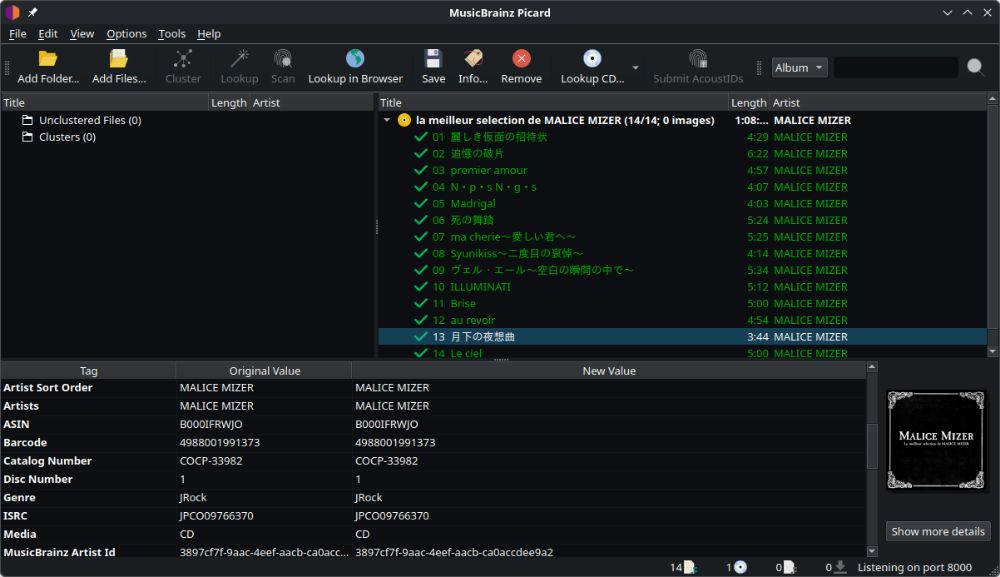Click checkmark icon of track 03 premier amour
Viewport: 1000px width, 577px height.
pos(420,170)
